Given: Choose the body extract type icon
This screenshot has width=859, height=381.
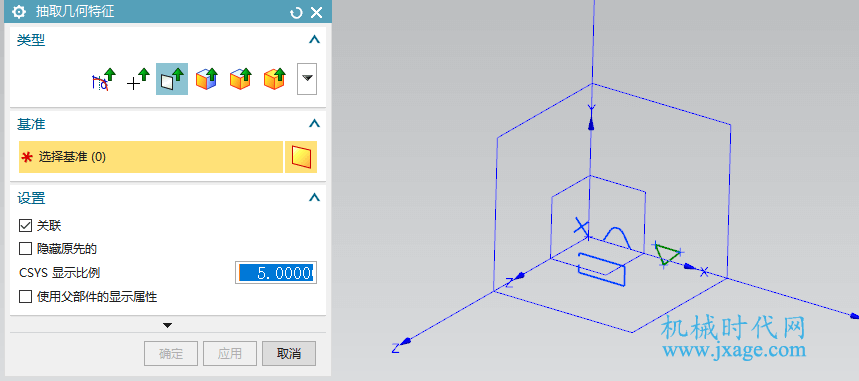Looking at the screenshot, I should (274, 79).
